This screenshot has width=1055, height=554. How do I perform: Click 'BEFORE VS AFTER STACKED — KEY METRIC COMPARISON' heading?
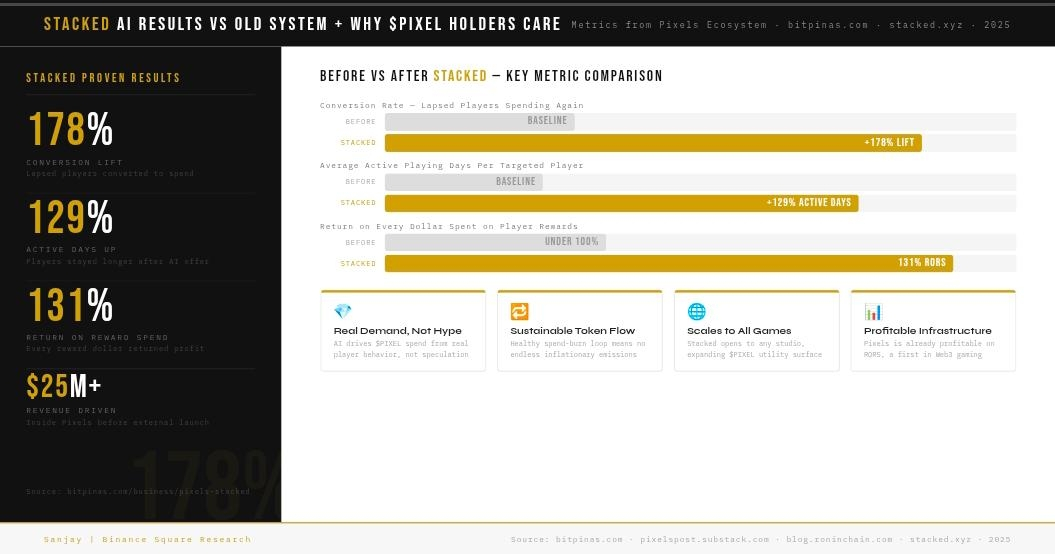(x=491, y=76)
